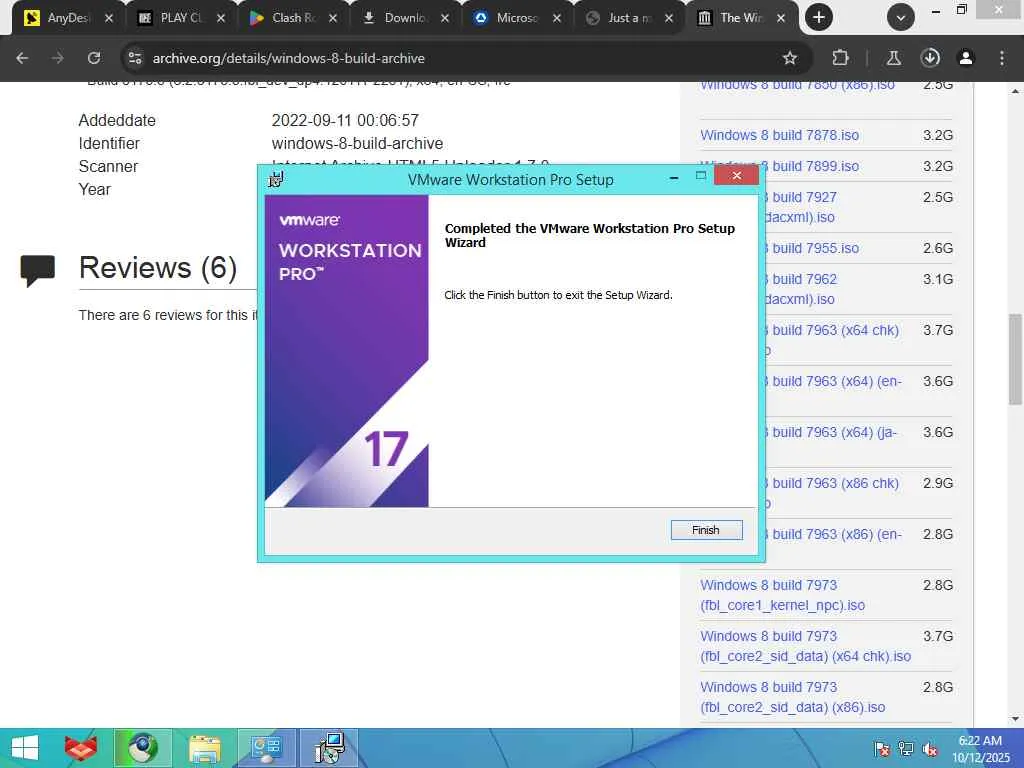
Task: Click Finish in VMware Setup wizard
Action: pos(706,530)
